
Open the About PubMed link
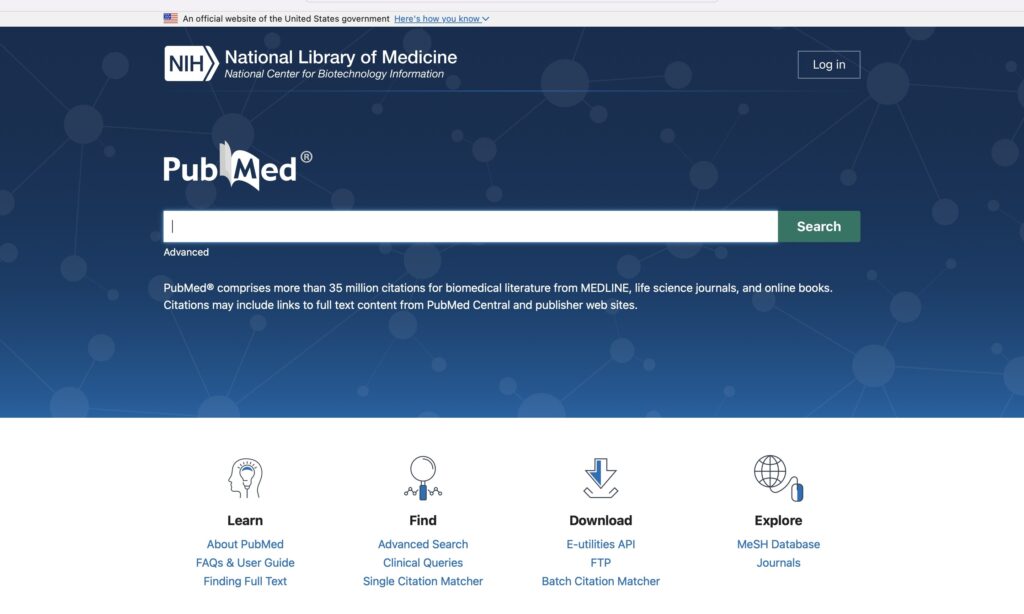pyautogui.click(x=245, y=544)
